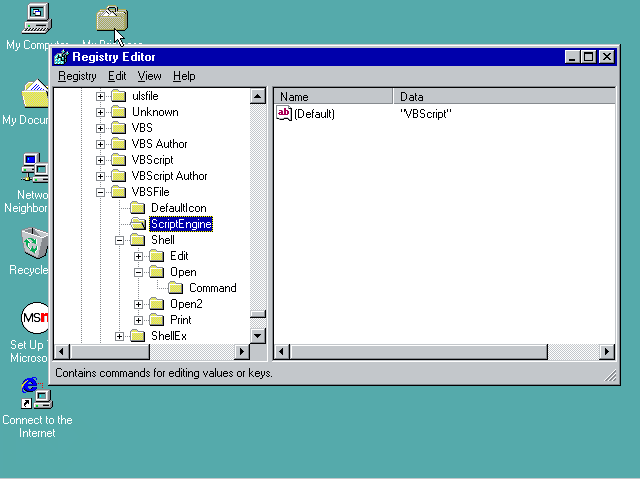Click the VBScript folder icon
Viewport: 640px width, 480px height.
coord(118,160)
